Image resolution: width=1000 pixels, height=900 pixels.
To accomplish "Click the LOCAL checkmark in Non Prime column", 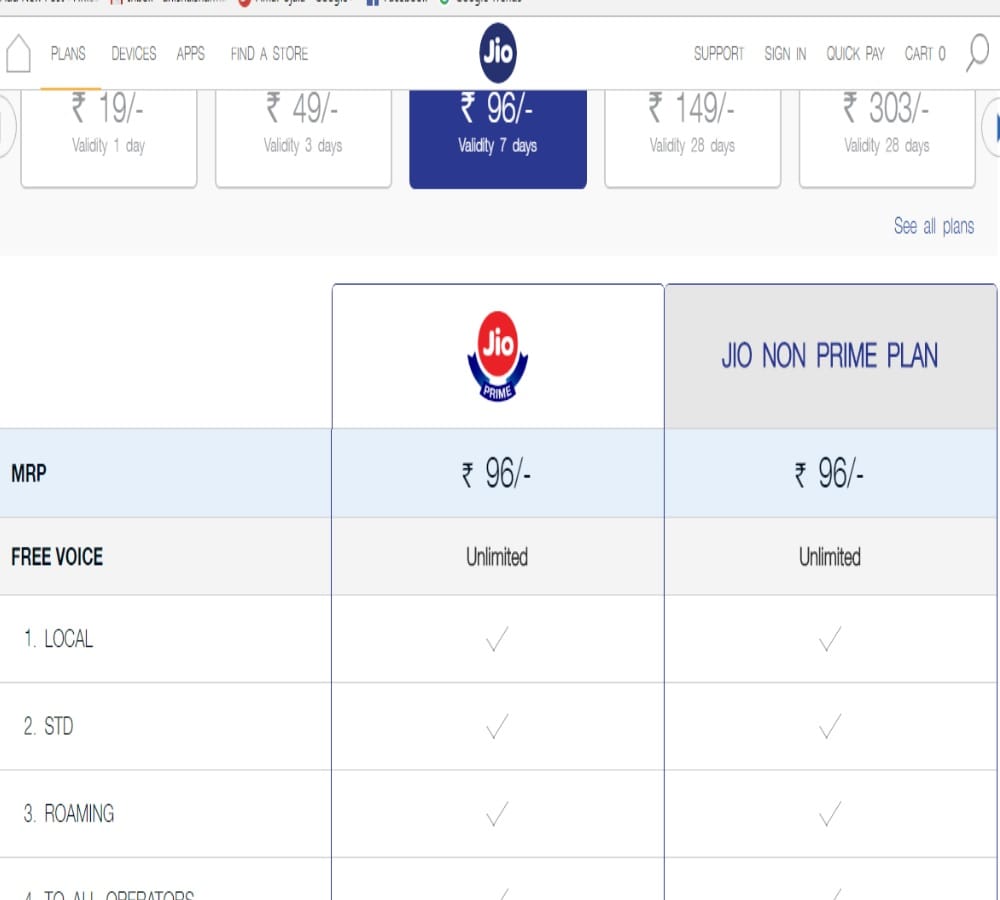I will 830,638.
